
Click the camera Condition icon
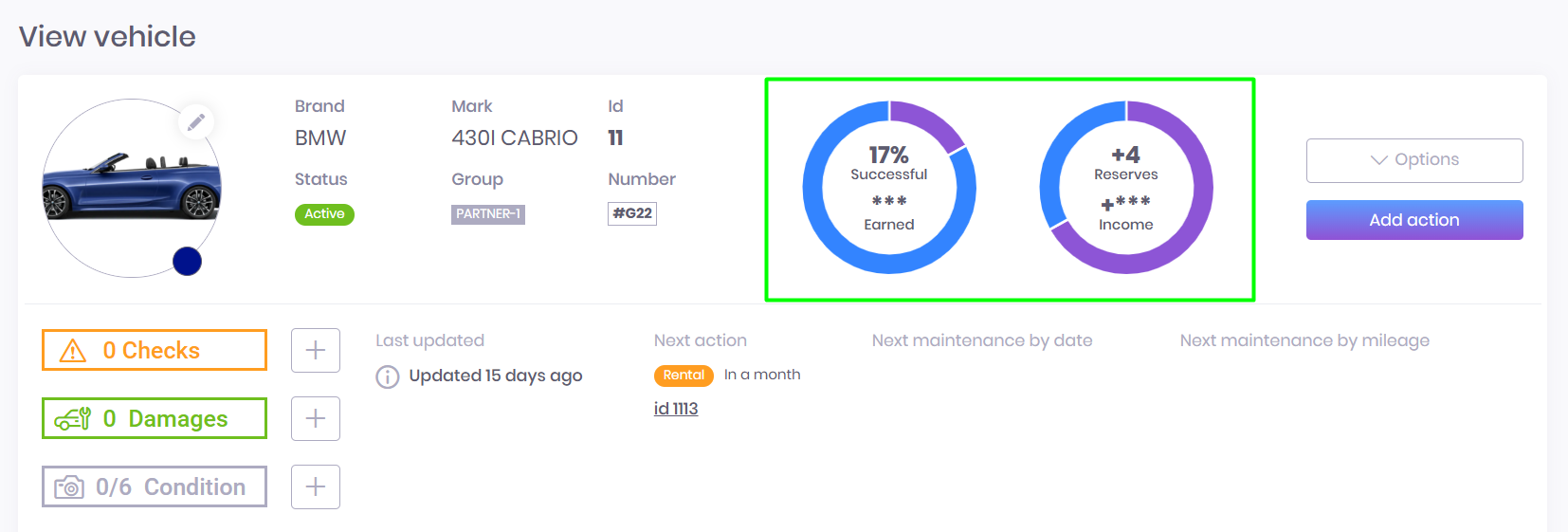[69, 487]
